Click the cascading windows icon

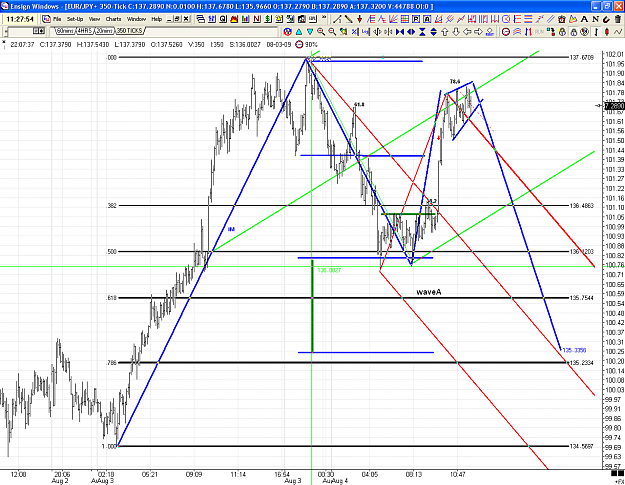(x=200, y=19)
